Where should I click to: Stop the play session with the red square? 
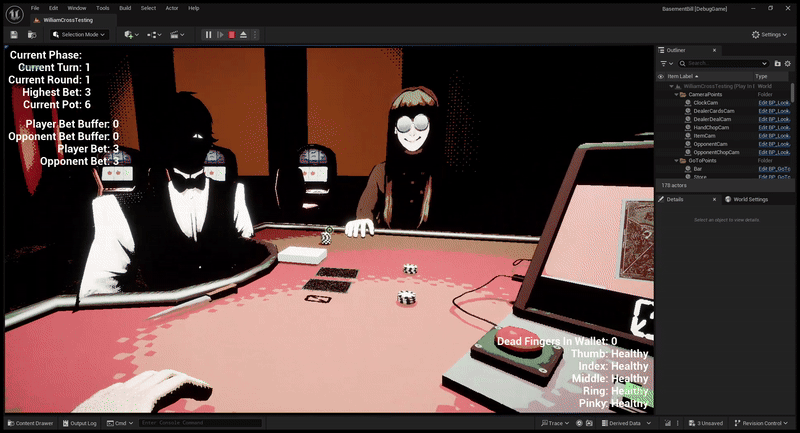coord(232,35)
